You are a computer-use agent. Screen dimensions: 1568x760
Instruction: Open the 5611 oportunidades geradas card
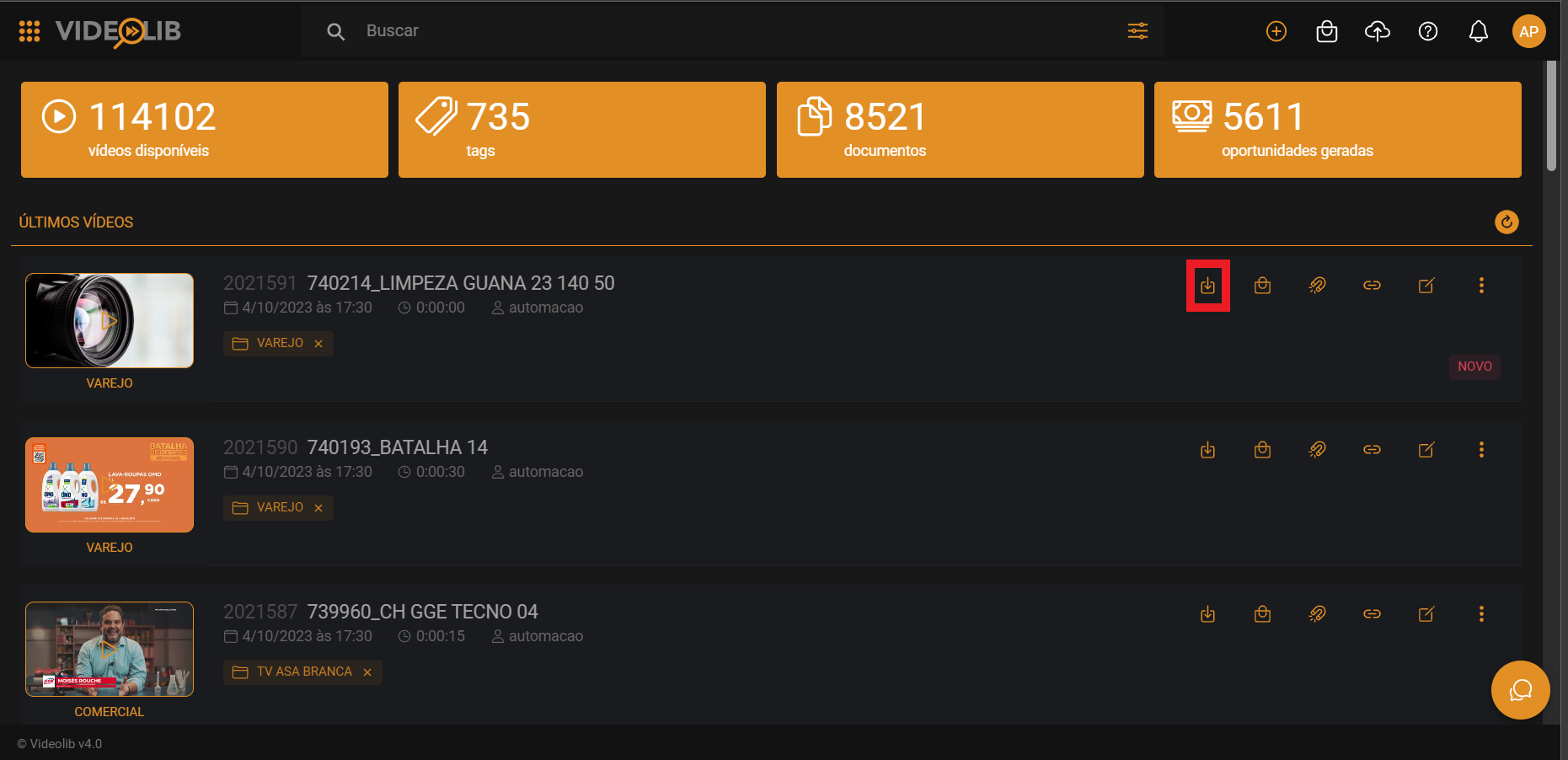click(1338, 130)
